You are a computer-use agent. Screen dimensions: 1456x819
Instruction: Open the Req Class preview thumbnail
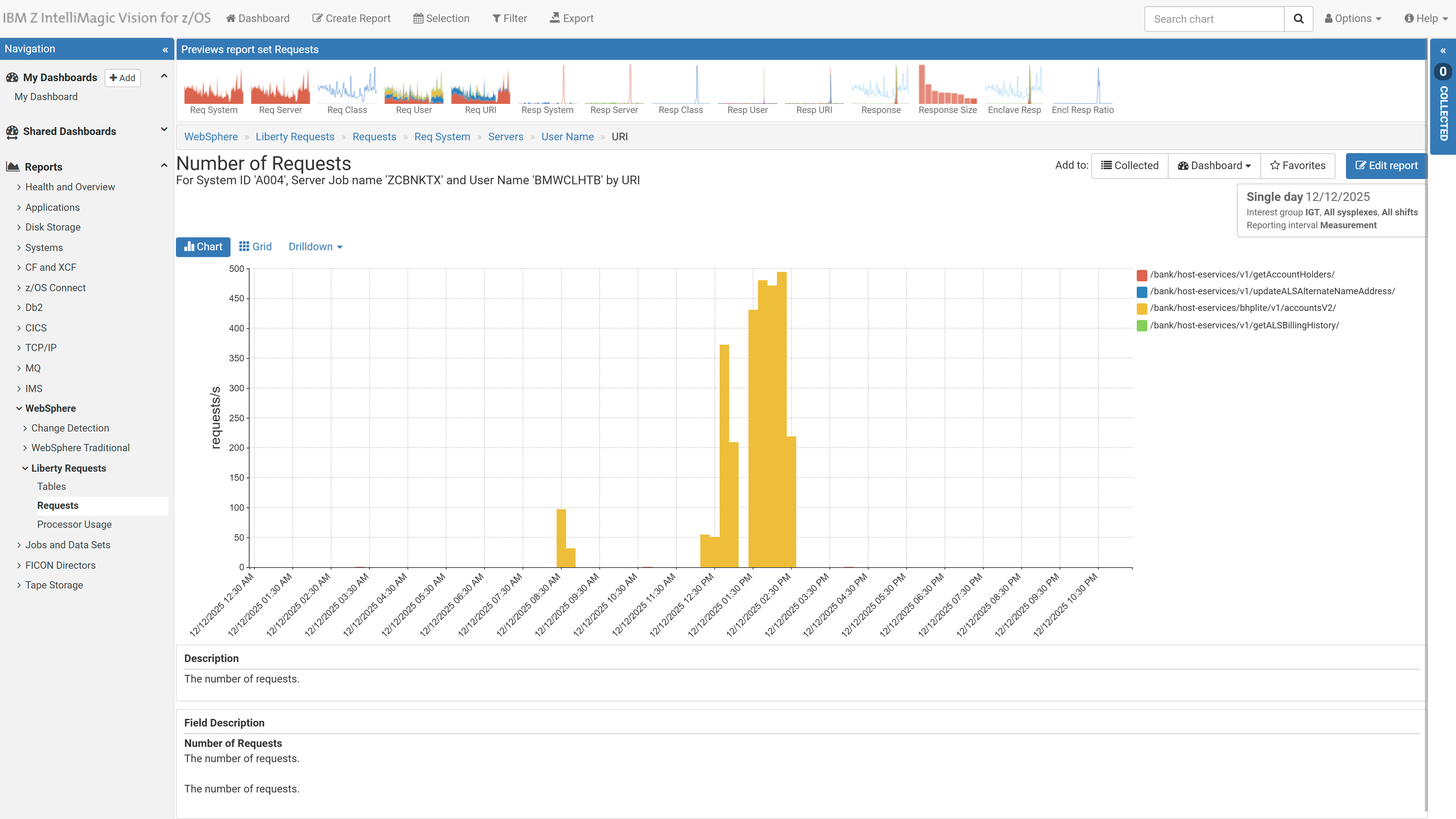coord(347,90)
